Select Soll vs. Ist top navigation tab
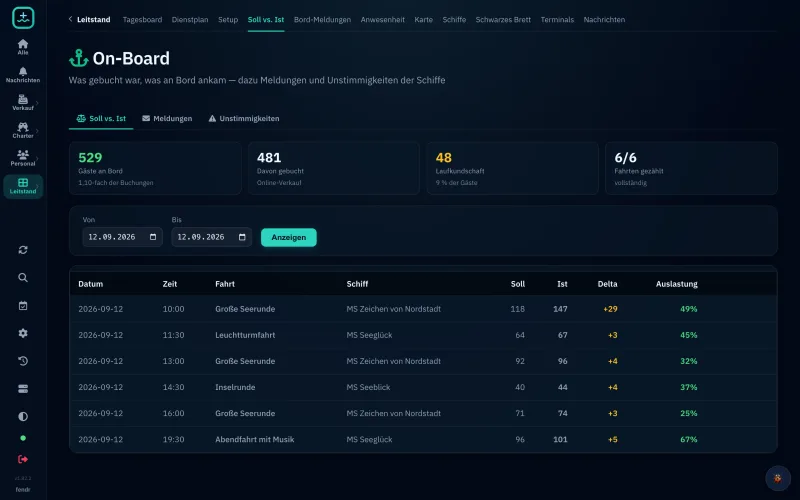The image size is (800, 500). [266, 19]
